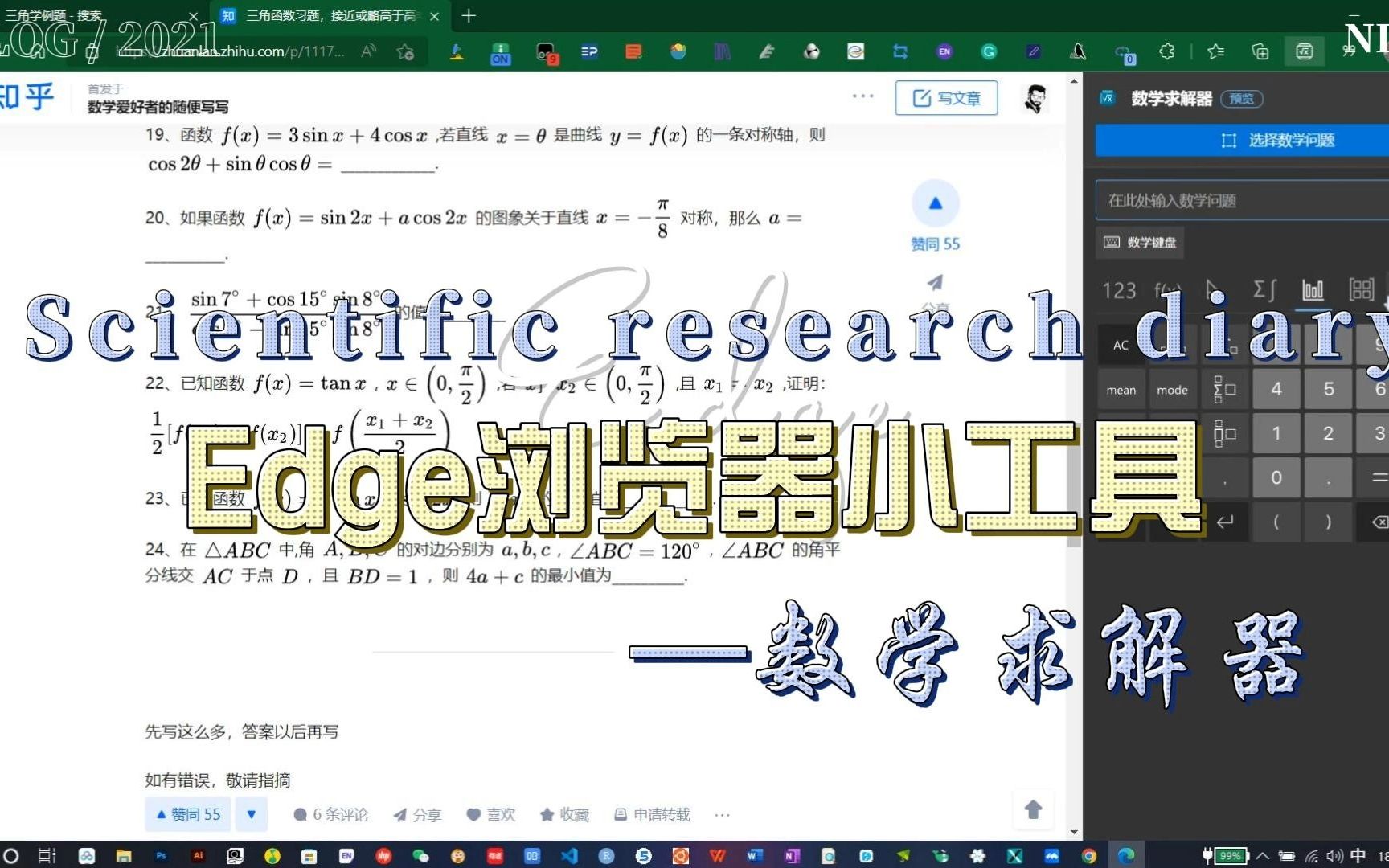Open the 数学爱好者的随便写写 column link

pyautogui.click(x=158, y=107)
